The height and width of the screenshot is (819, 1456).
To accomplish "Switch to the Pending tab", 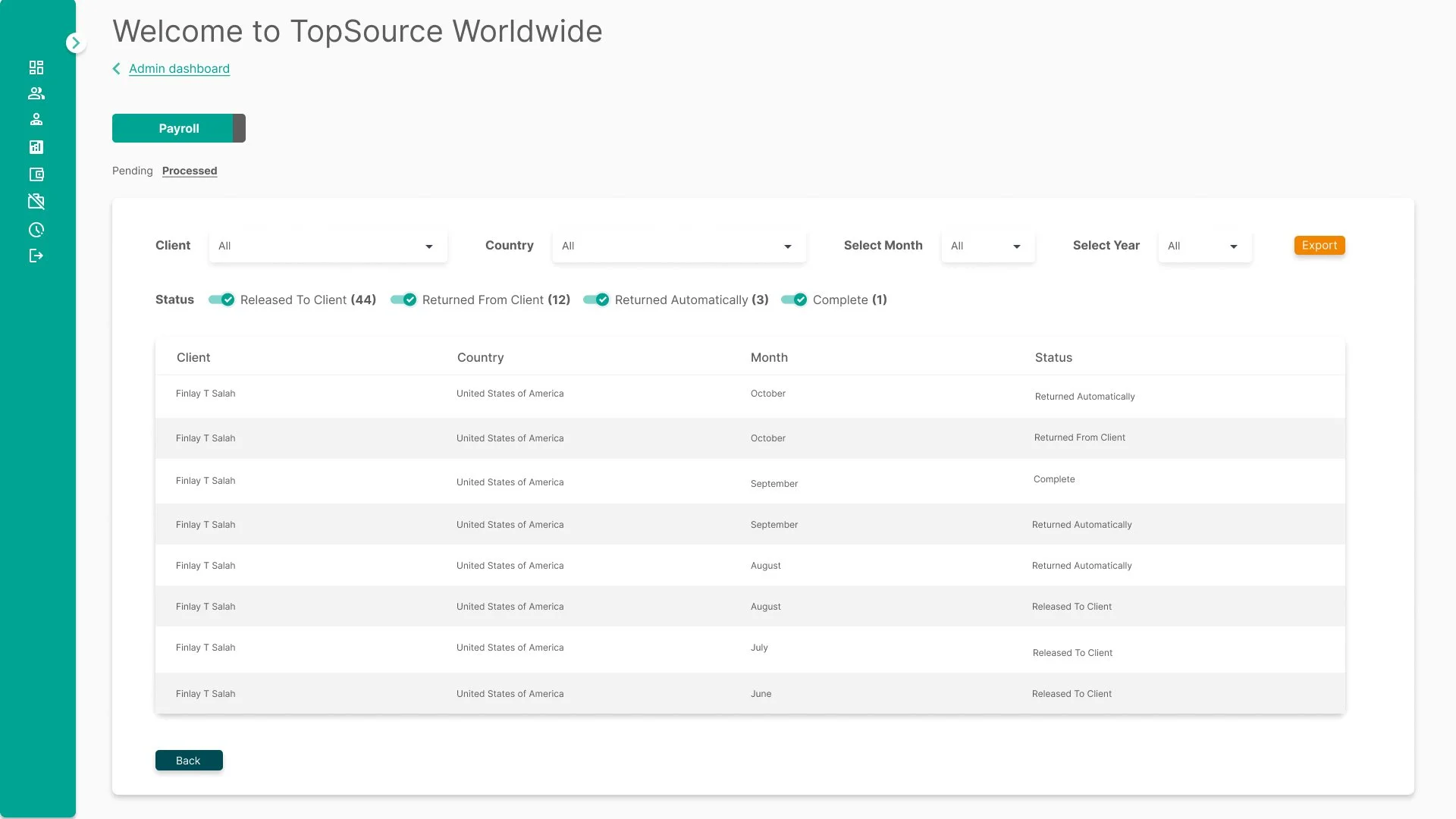I will pyautogui.click(x=132, y=171).
